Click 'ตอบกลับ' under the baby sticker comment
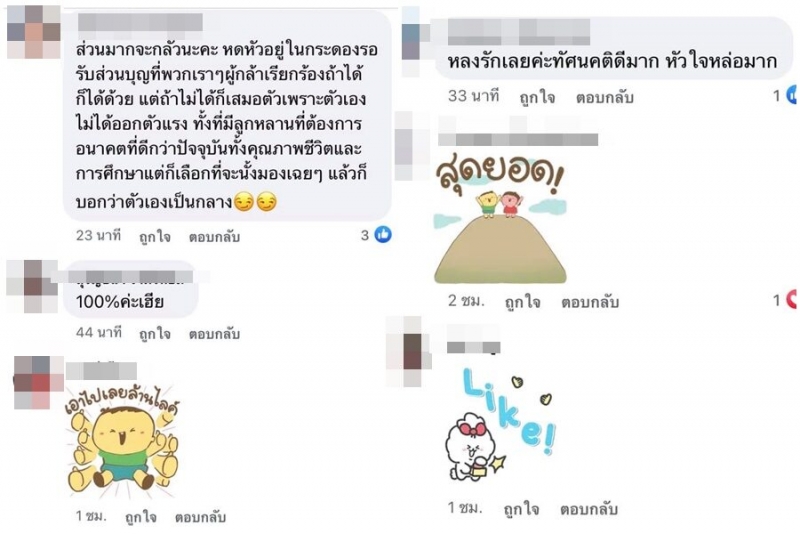 pos(201,517)
